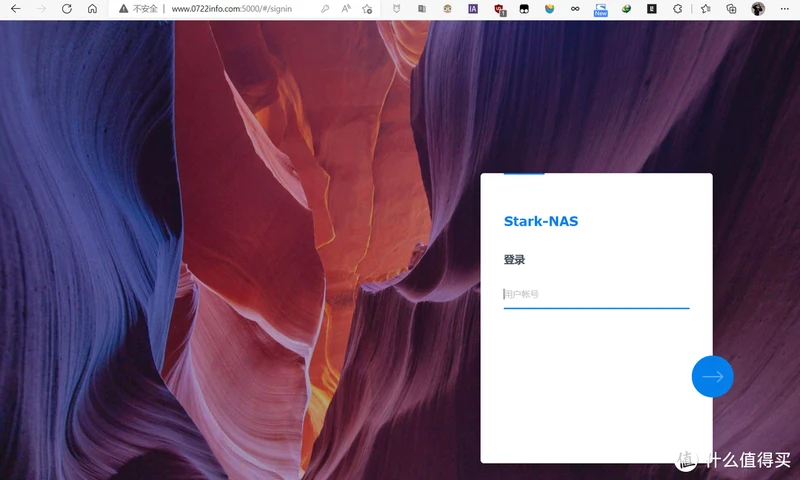Reload the page with refresh icon
The height and width of the screenshot is (480, 800).
click(67, 9)
